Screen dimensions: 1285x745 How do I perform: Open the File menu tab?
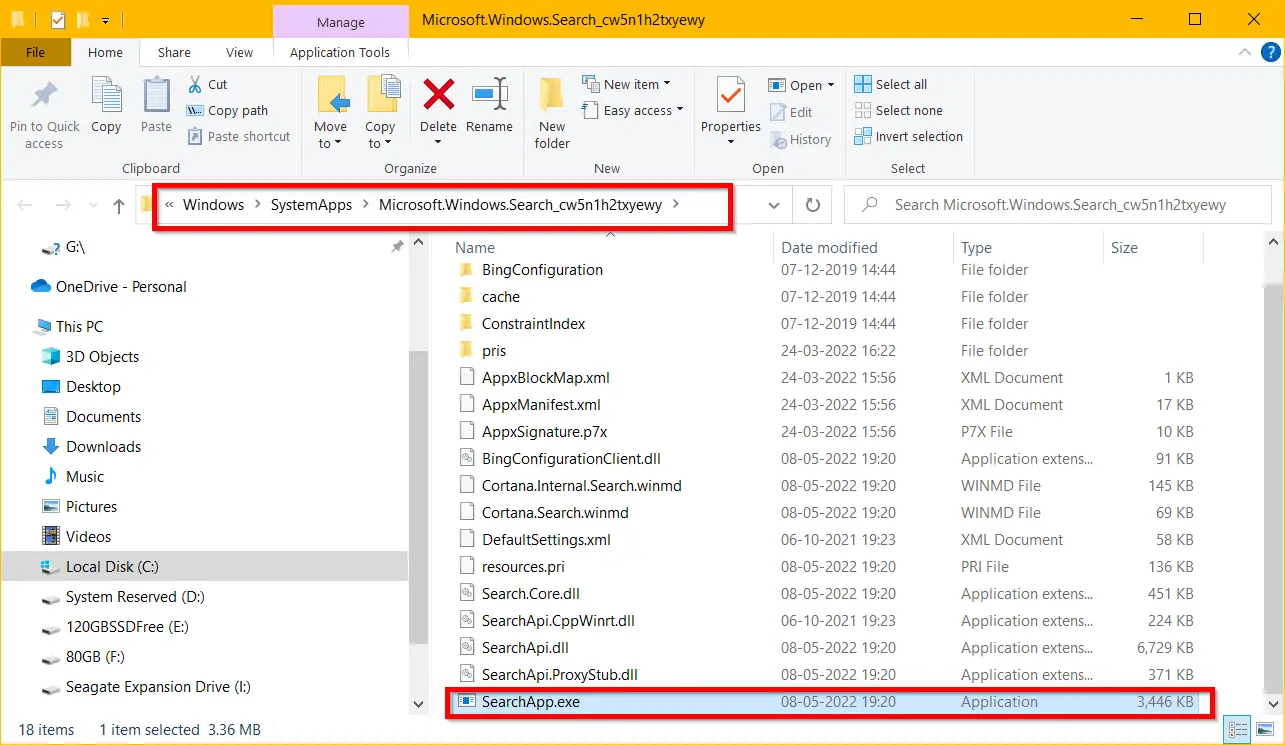tap(35, 53)
